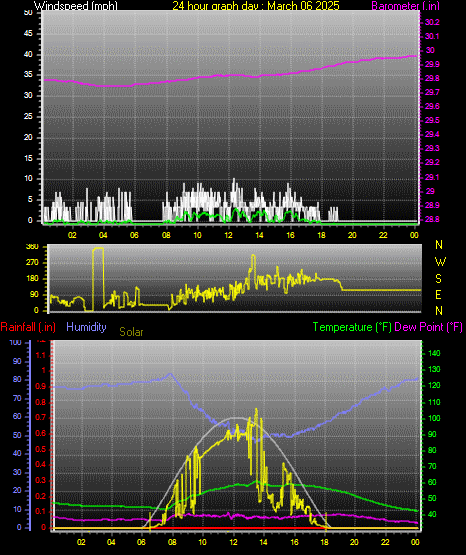466x555 pixels.
Task: Click the 50 mph windspeed scale value
Action: pyautogui.click(x=28, y=13)
